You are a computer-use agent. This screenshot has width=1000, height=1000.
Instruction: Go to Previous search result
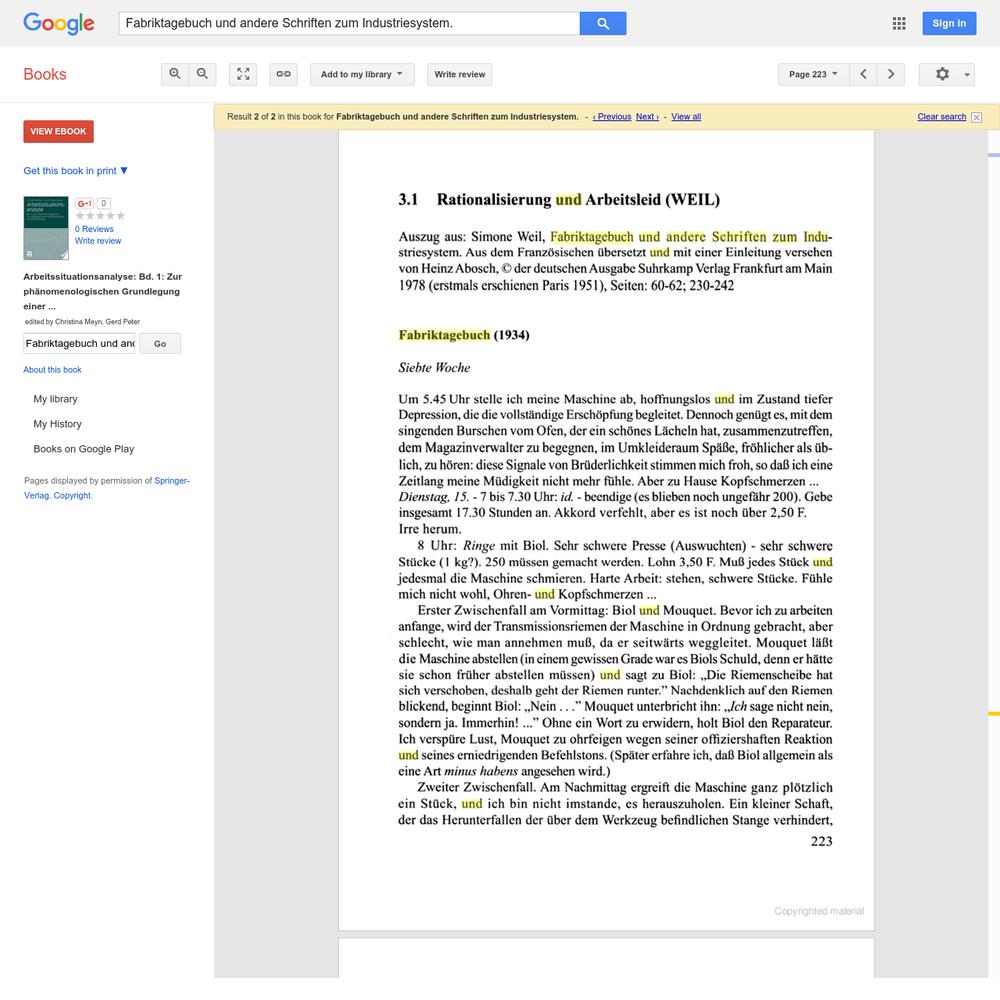coord(612,117)
